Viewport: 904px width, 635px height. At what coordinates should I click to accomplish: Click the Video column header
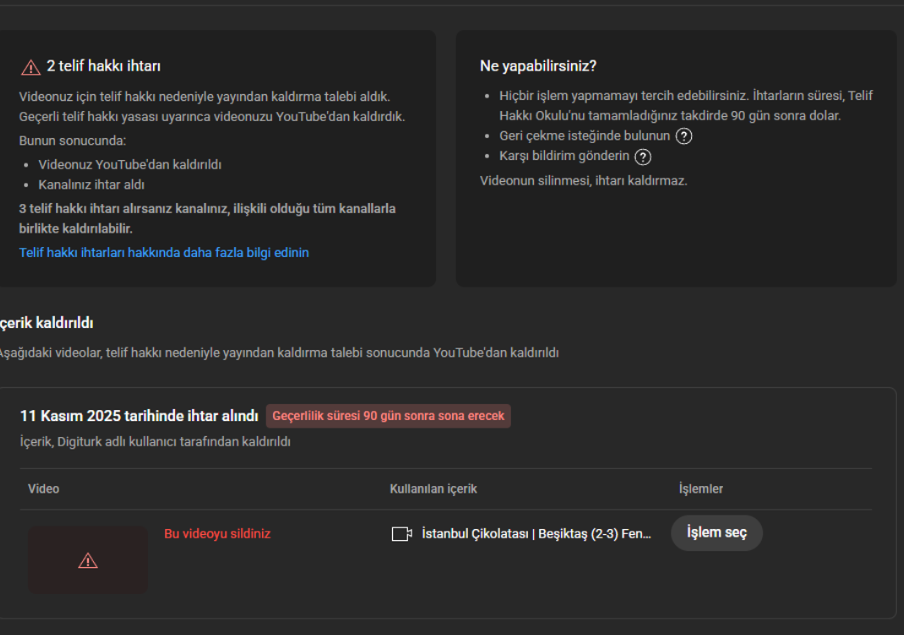point(44,489)
